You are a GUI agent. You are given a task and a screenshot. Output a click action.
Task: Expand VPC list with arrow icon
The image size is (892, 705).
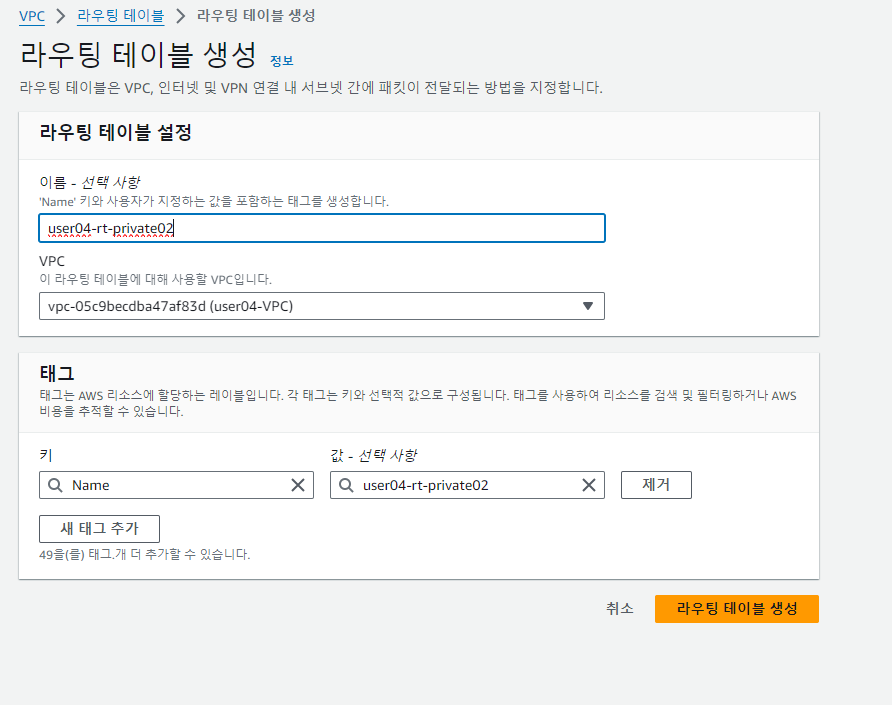[x=588, y=306]
